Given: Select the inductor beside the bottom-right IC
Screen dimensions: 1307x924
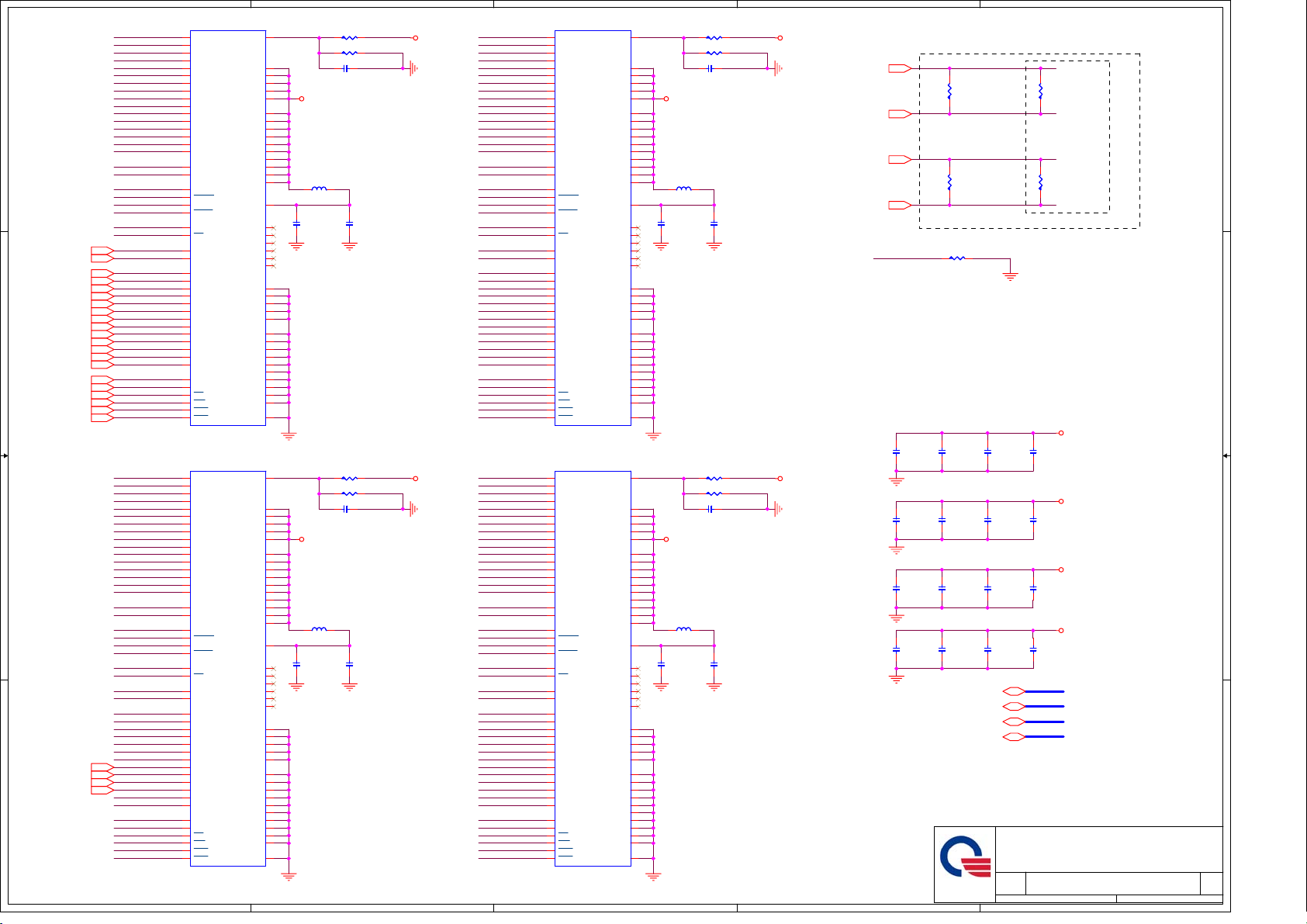Looking at the screenshot, I should 683,629.
